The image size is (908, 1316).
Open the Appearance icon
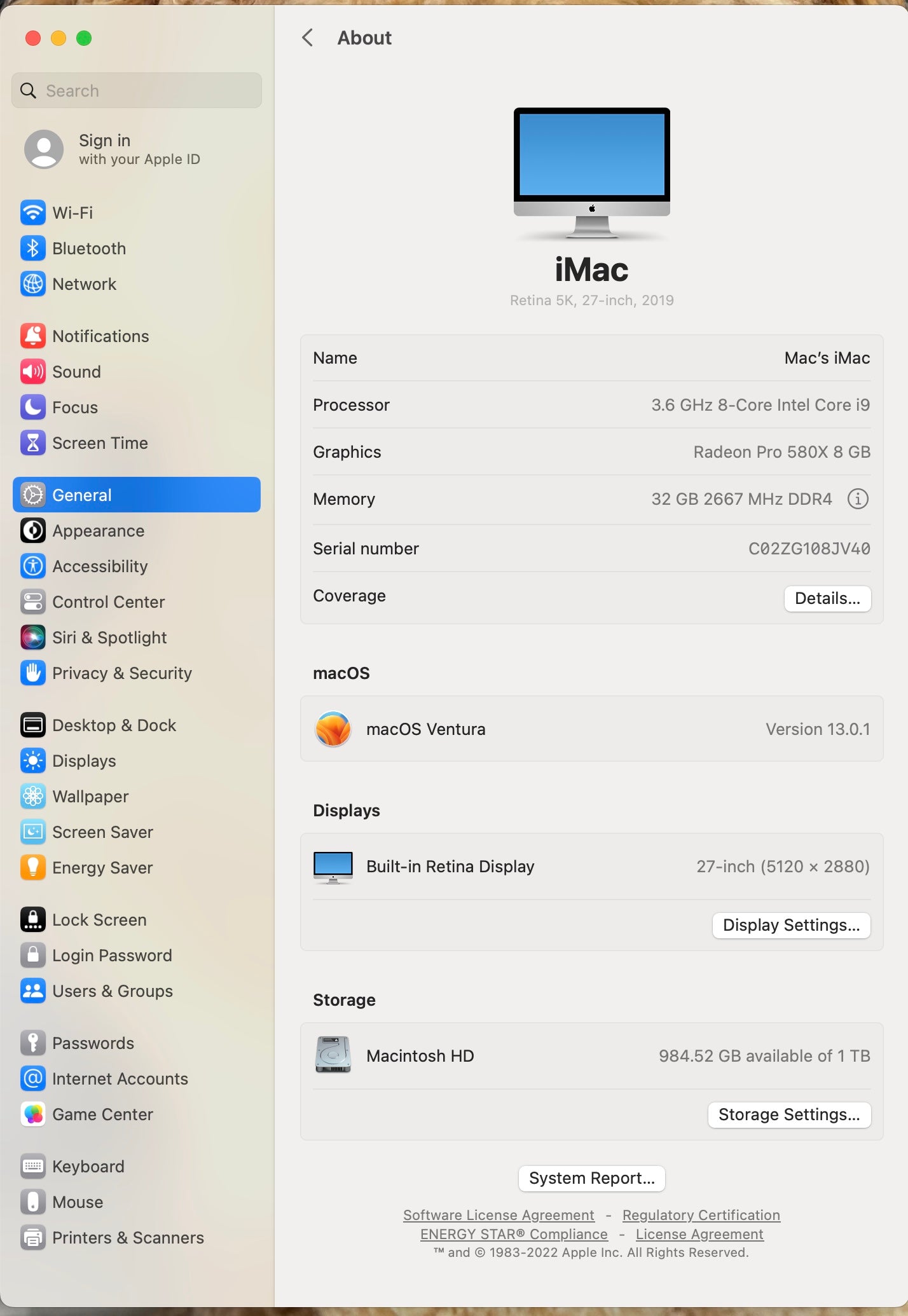click(x=33, y=531)
